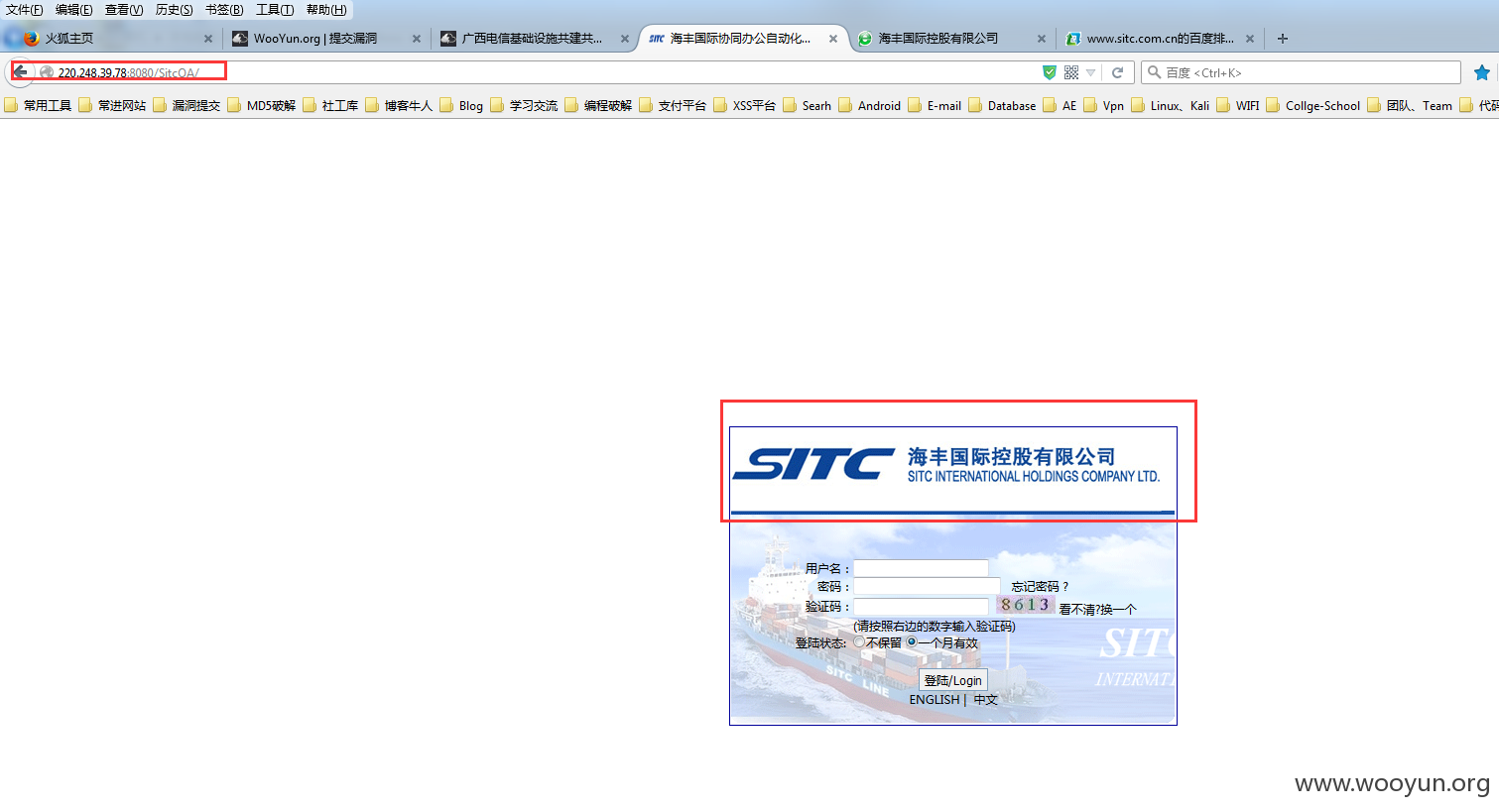1499x812 pixels.
Task: Open the 社工库 bookmark folder
Action: click(x=330, y=105)
